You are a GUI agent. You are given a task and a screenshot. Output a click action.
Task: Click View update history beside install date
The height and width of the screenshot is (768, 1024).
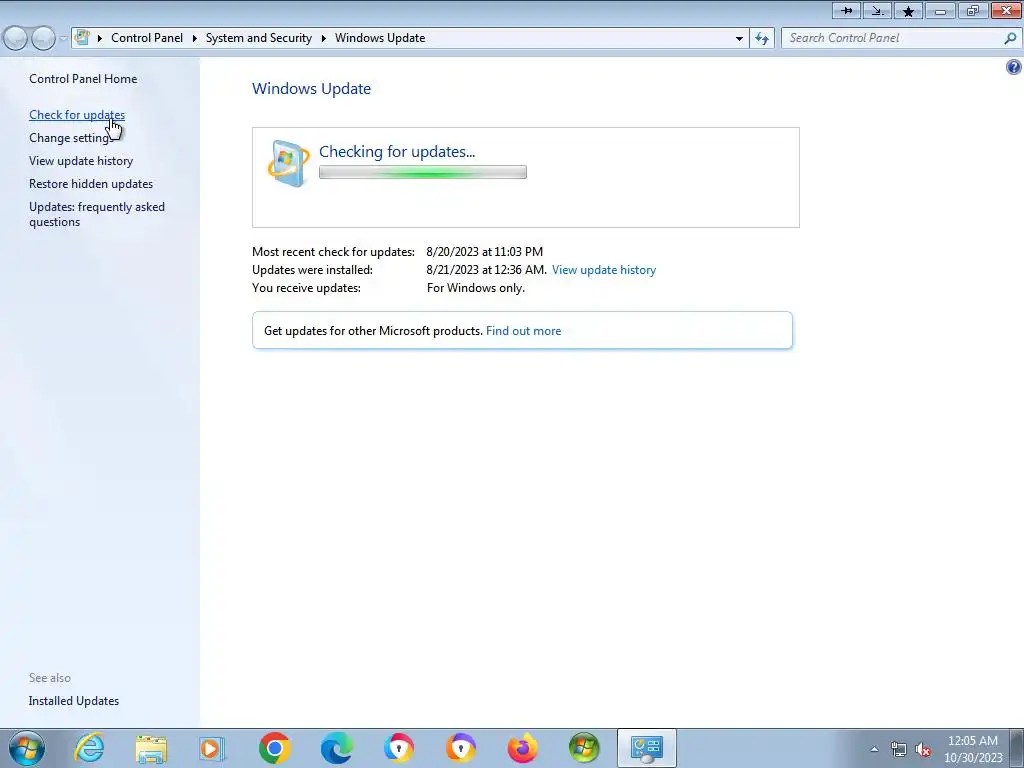coord(604,270)
